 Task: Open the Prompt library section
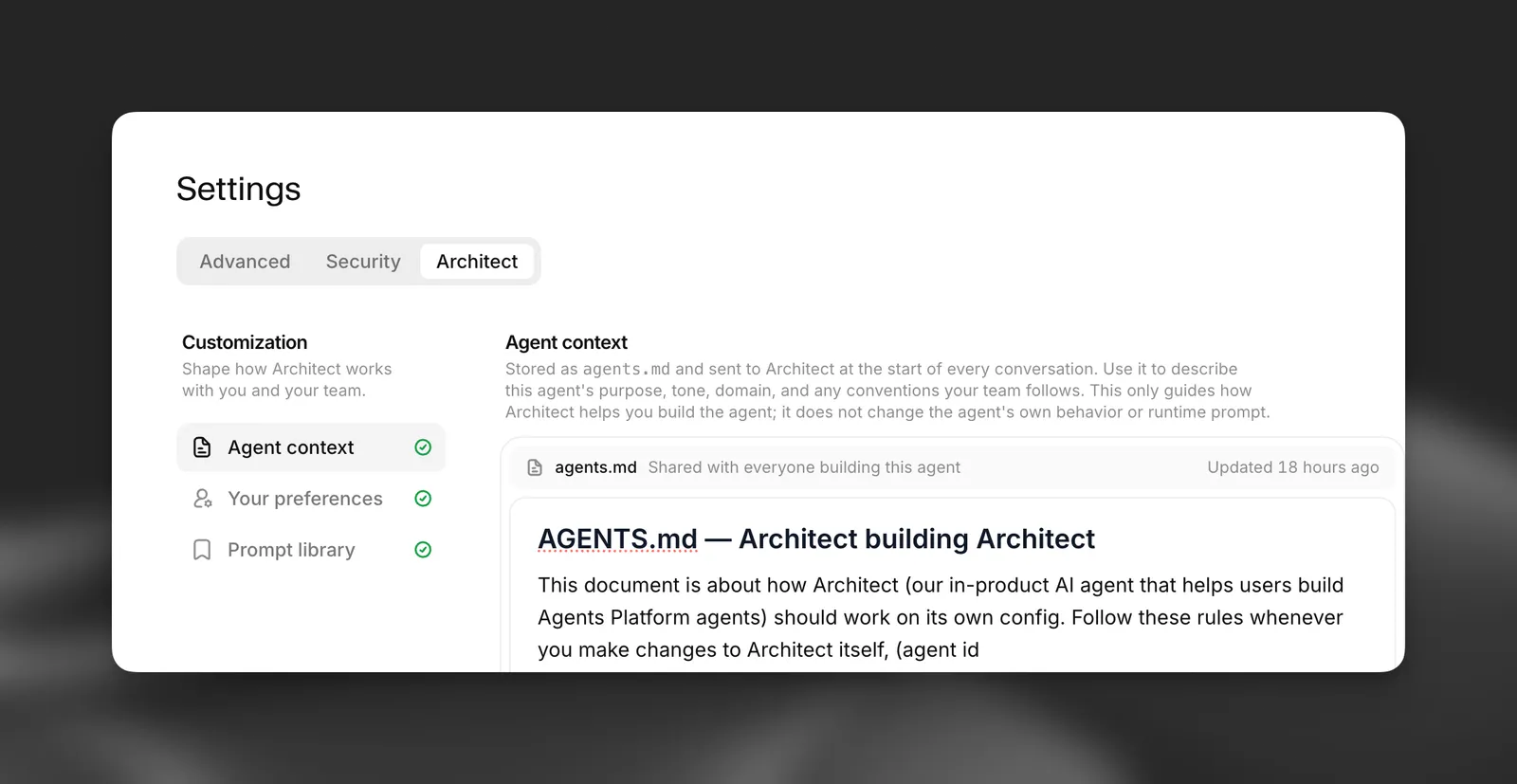tap(311, 550)
